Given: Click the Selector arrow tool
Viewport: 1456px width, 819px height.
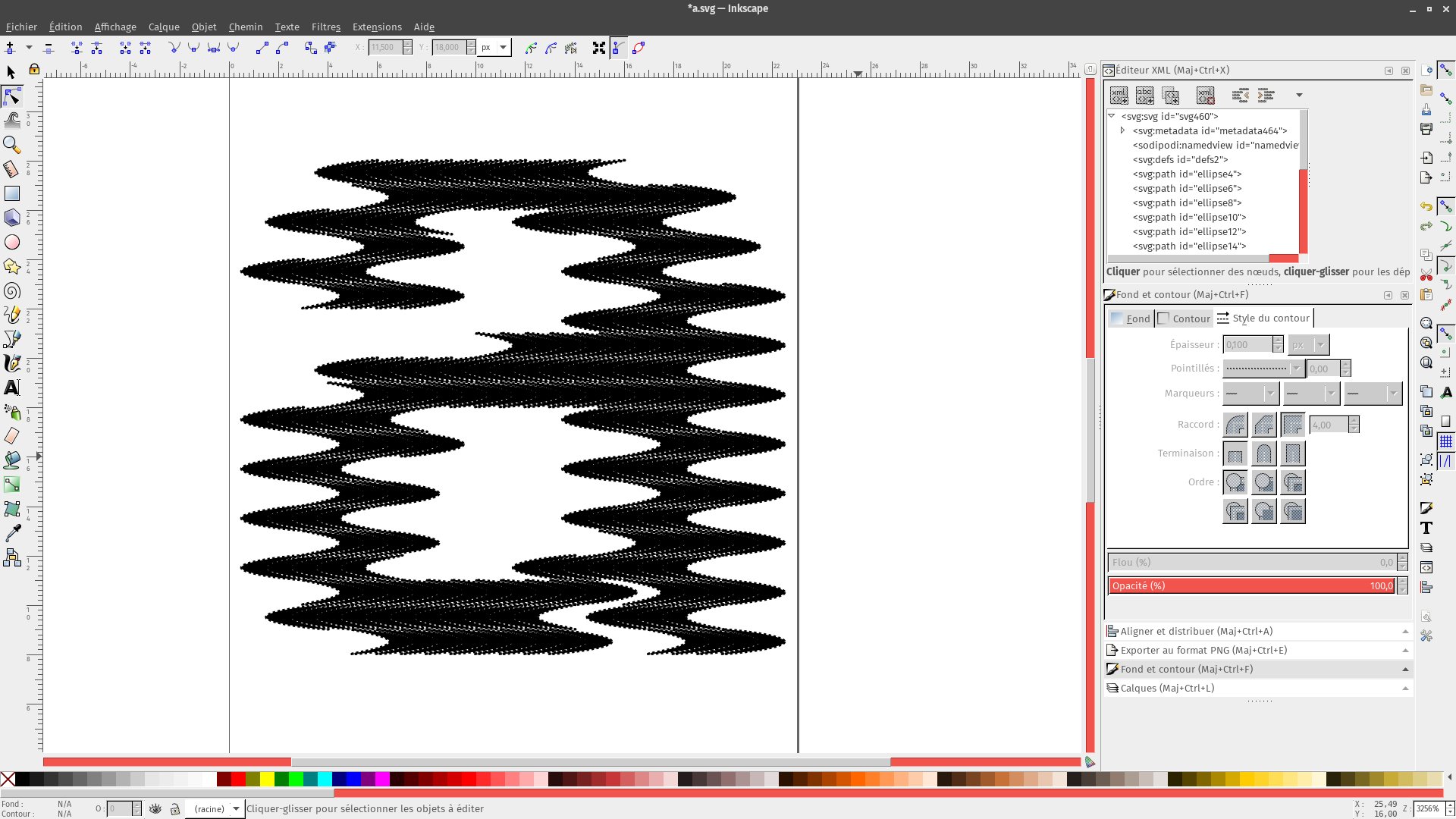Looking at the screenshot, I should (11, 72).
